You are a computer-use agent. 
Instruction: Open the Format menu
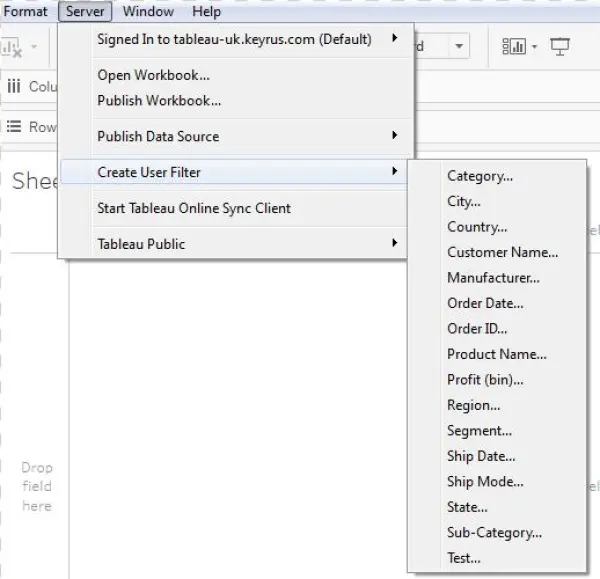(x=25, y=11)
